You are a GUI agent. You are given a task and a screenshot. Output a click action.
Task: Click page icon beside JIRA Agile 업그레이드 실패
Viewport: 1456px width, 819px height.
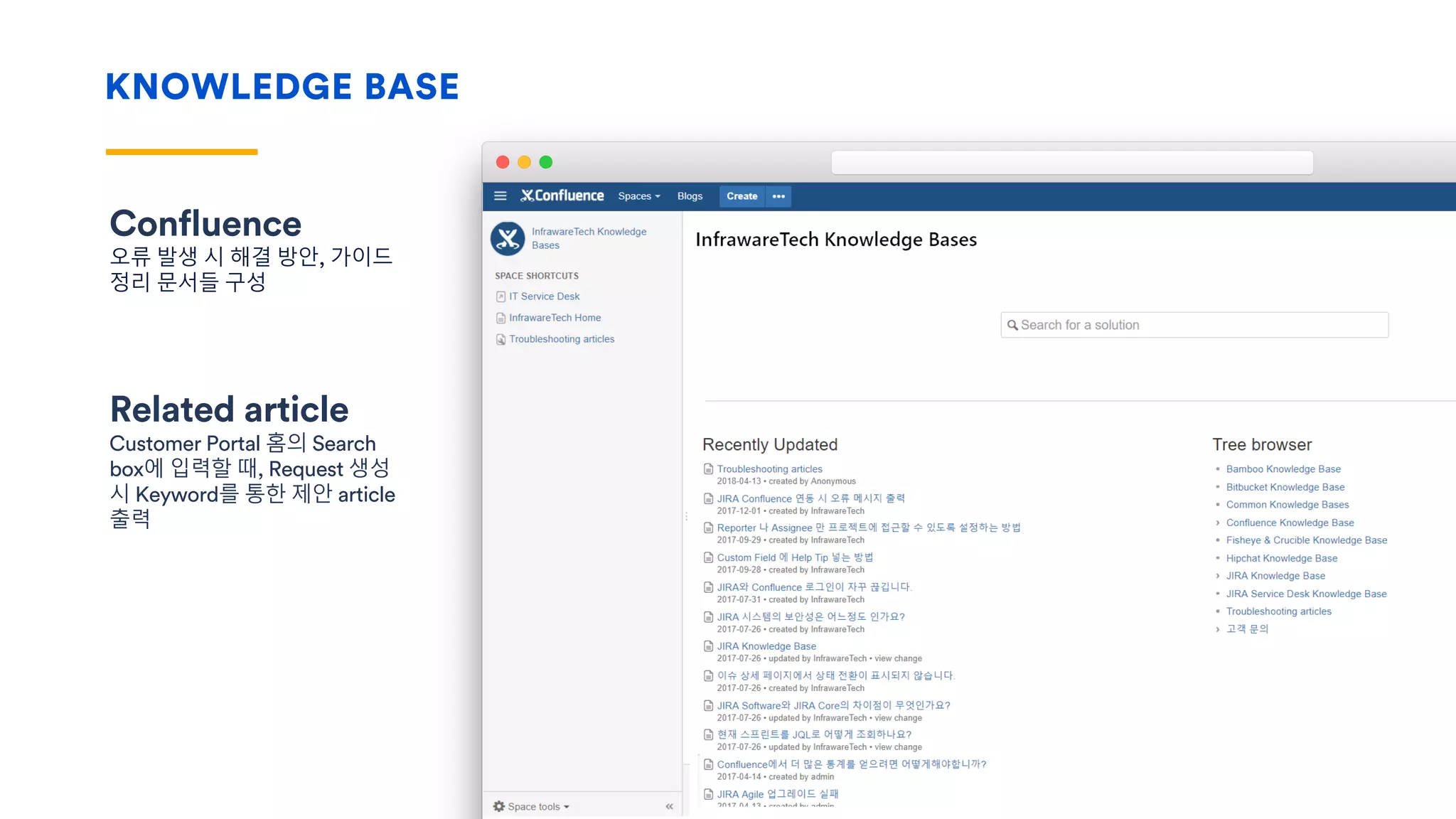tap(708, 794)
